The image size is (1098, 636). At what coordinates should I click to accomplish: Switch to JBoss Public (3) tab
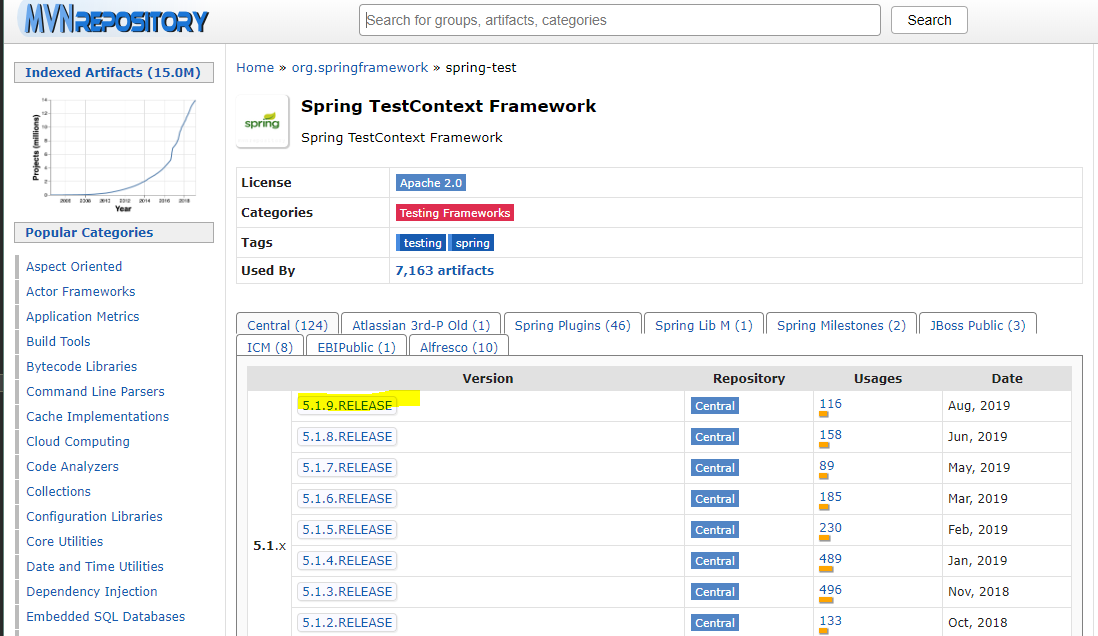tap(978, 325)
